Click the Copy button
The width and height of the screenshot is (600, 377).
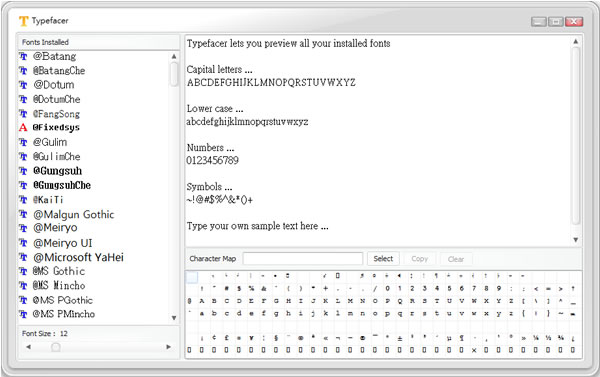click(x=419, y=259)
